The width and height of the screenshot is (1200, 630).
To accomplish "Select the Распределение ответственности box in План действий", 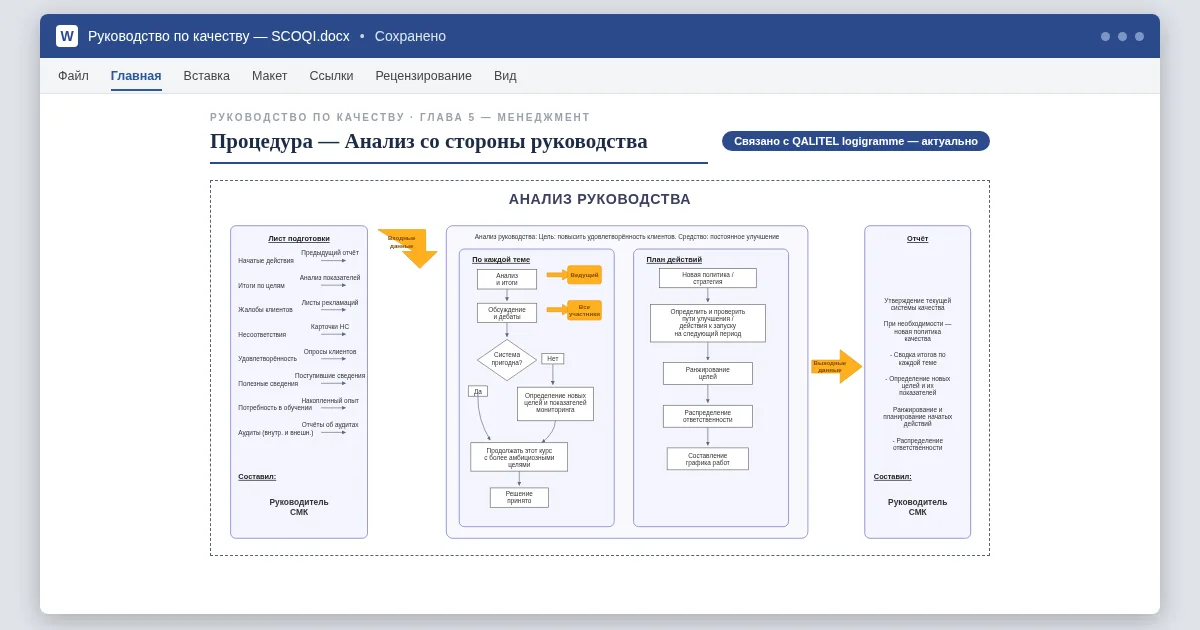I will point(708,416).
